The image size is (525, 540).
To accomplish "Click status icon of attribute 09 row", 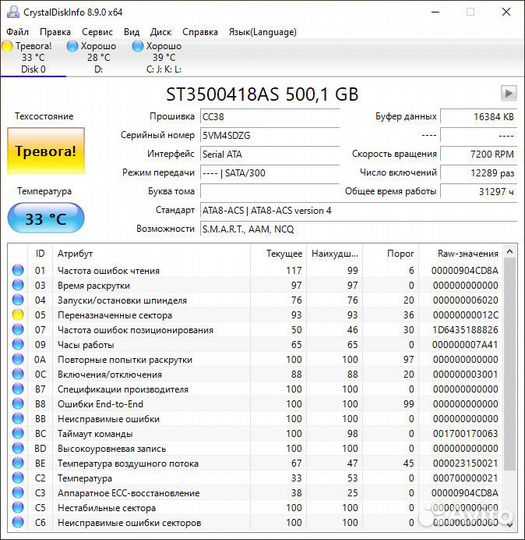I will (18, 344).
